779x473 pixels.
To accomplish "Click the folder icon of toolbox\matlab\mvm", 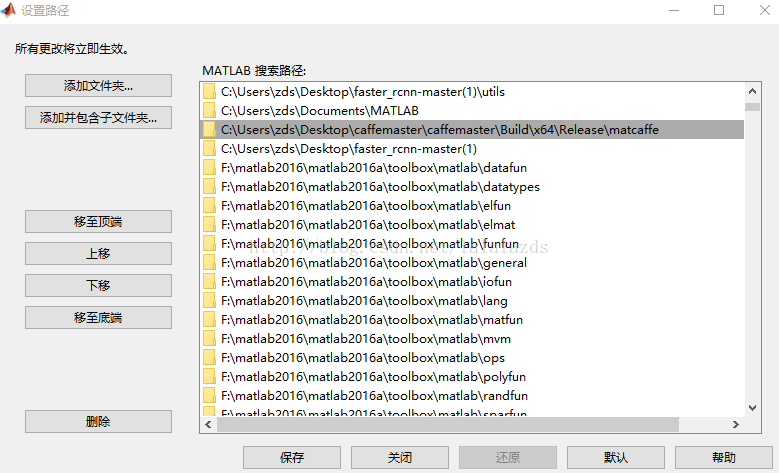I will click(x=209, y=339).
